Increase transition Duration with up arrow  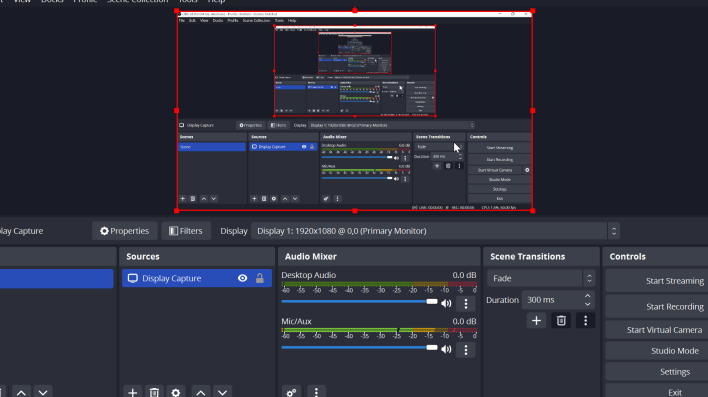pos(587,296)
